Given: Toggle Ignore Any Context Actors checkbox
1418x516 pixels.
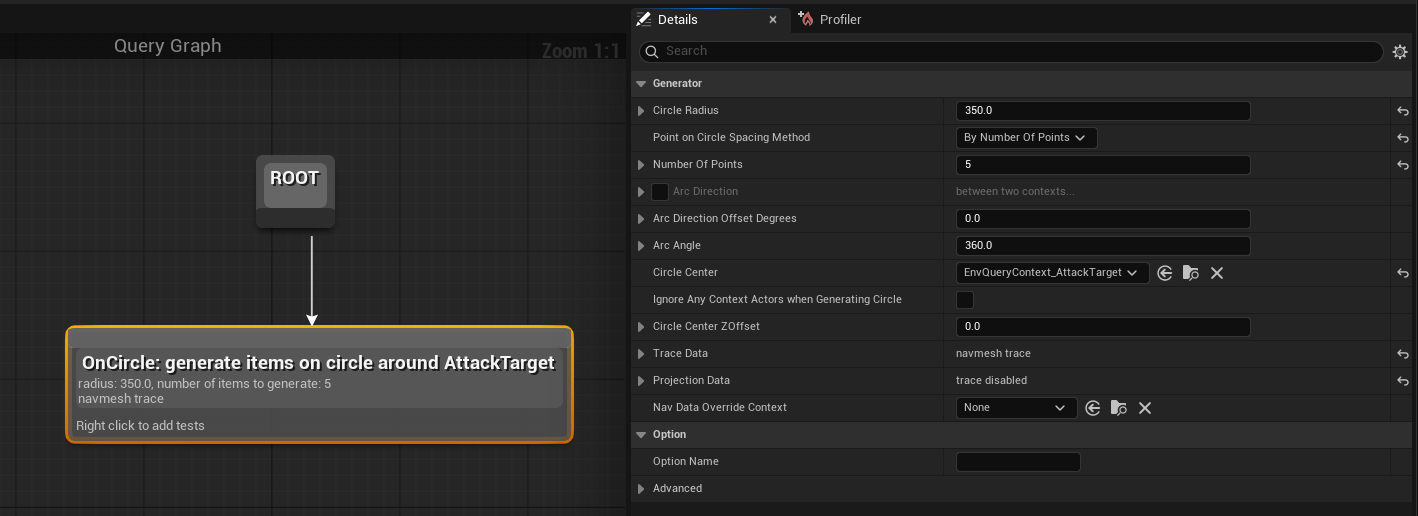Looking at the screenshot, I should click(965, 300).
